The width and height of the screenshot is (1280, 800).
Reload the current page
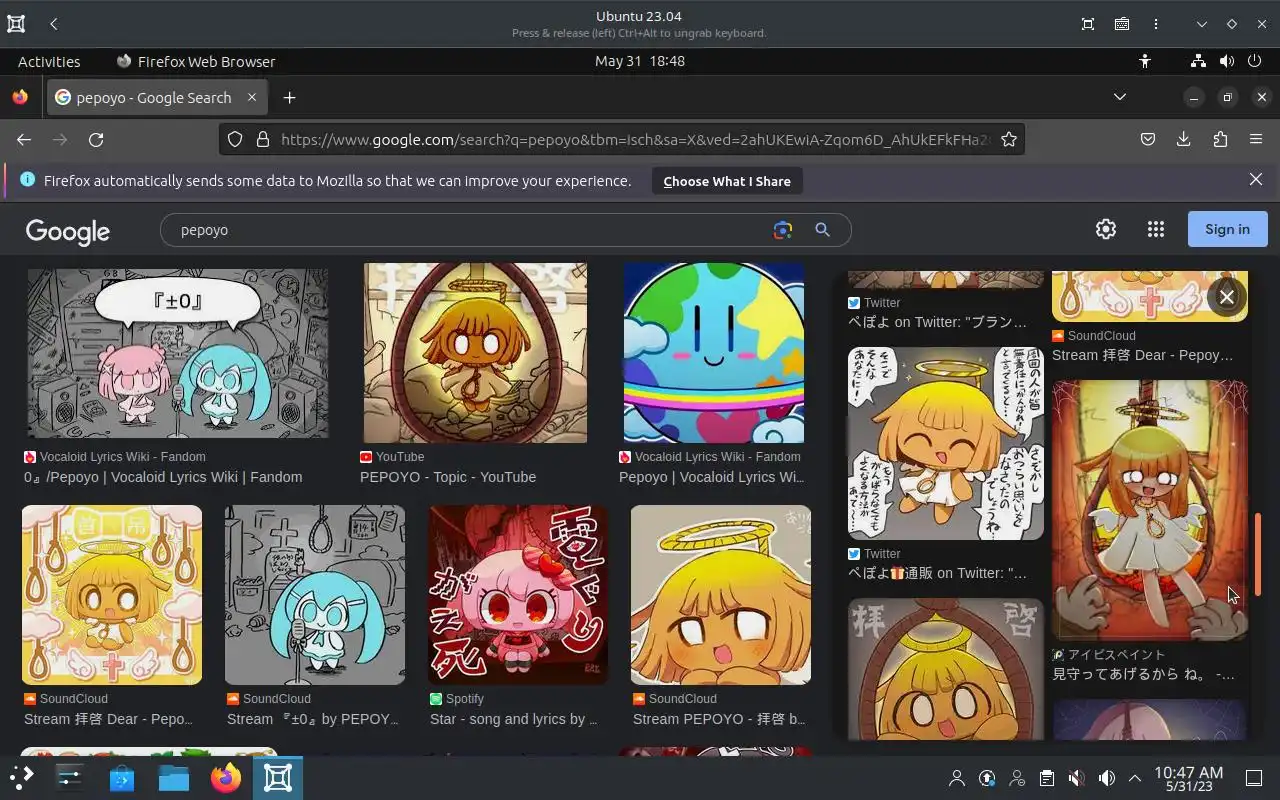click(x=96, y=140)
